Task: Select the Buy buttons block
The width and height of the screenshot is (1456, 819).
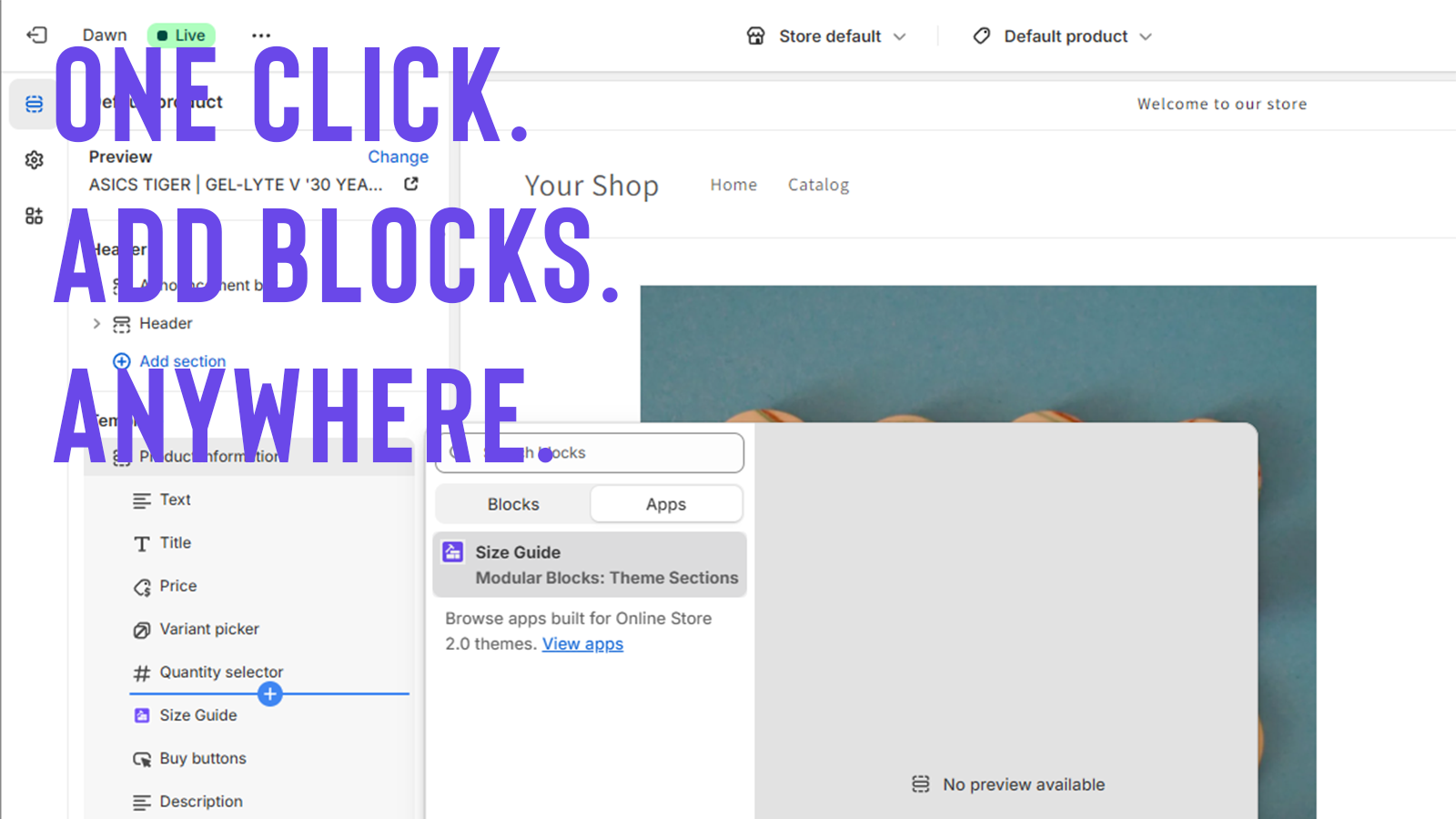Action: tap(202, 758)
